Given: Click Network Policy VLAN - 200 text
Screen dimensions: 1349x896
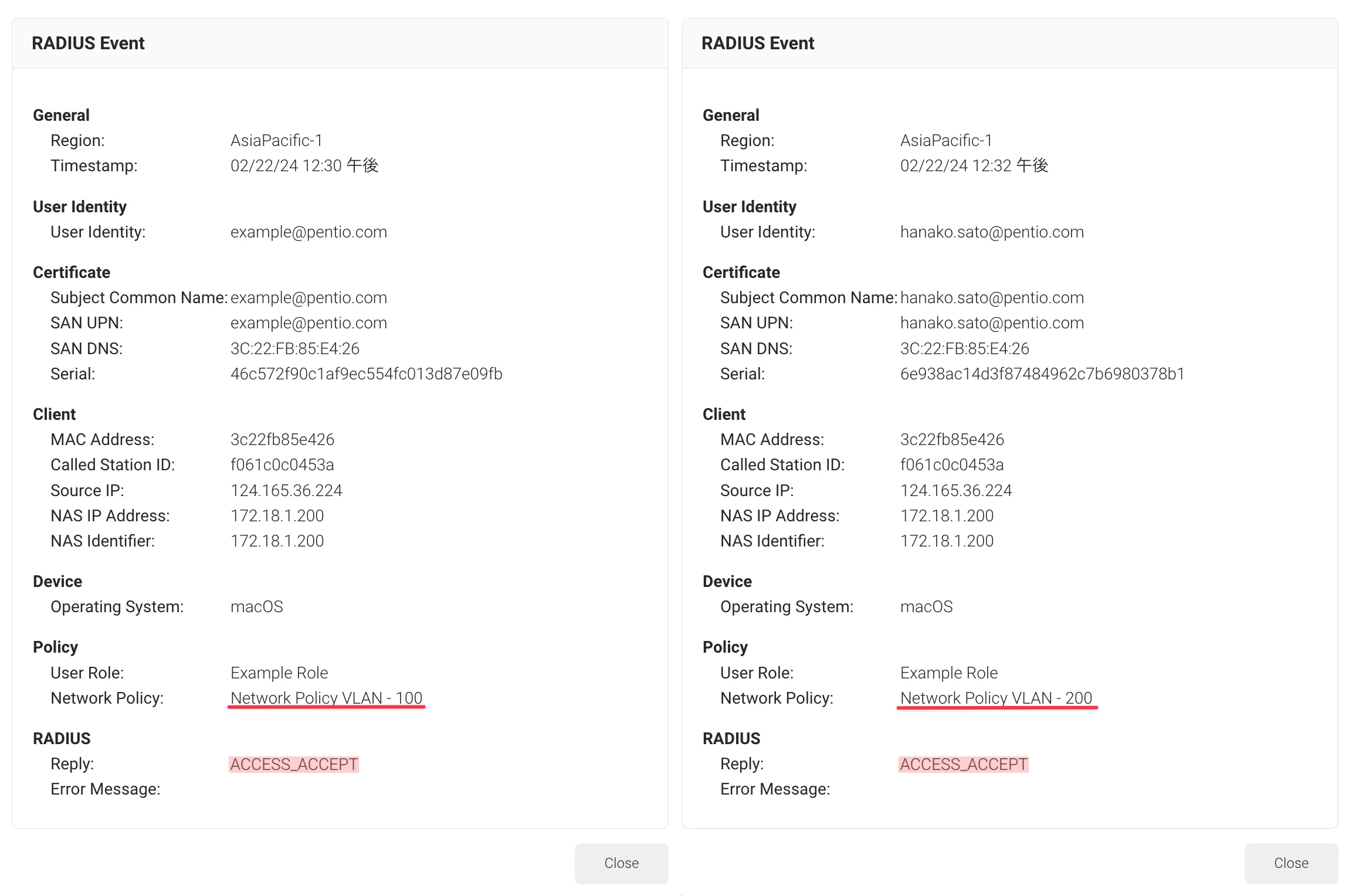Looking at the screenshot, I should click(x=996, y=698).
